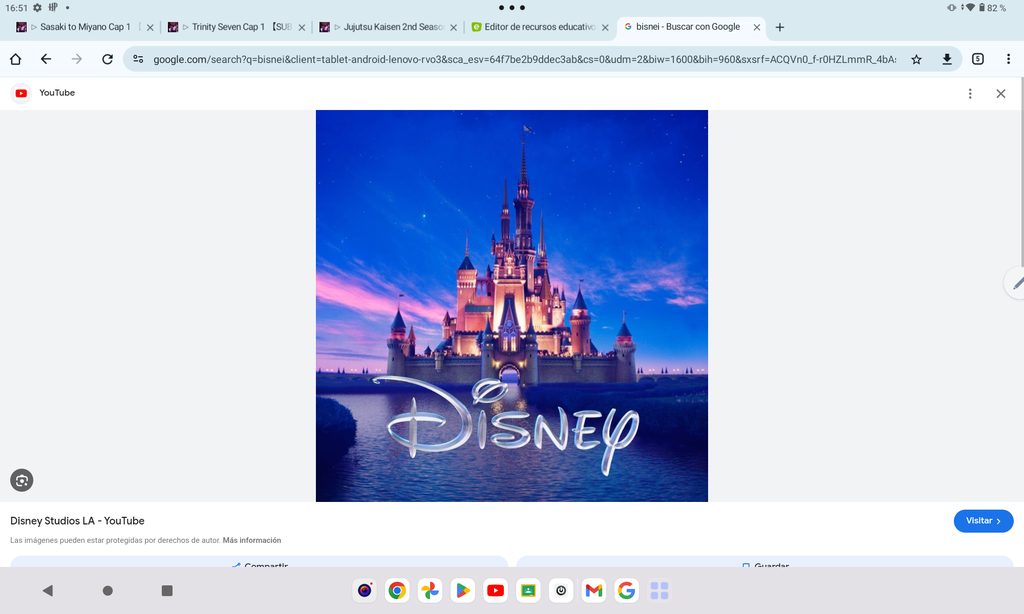Go to Chrome home page
Screen dimensions: 1024x614
click(x=16, y=59)
